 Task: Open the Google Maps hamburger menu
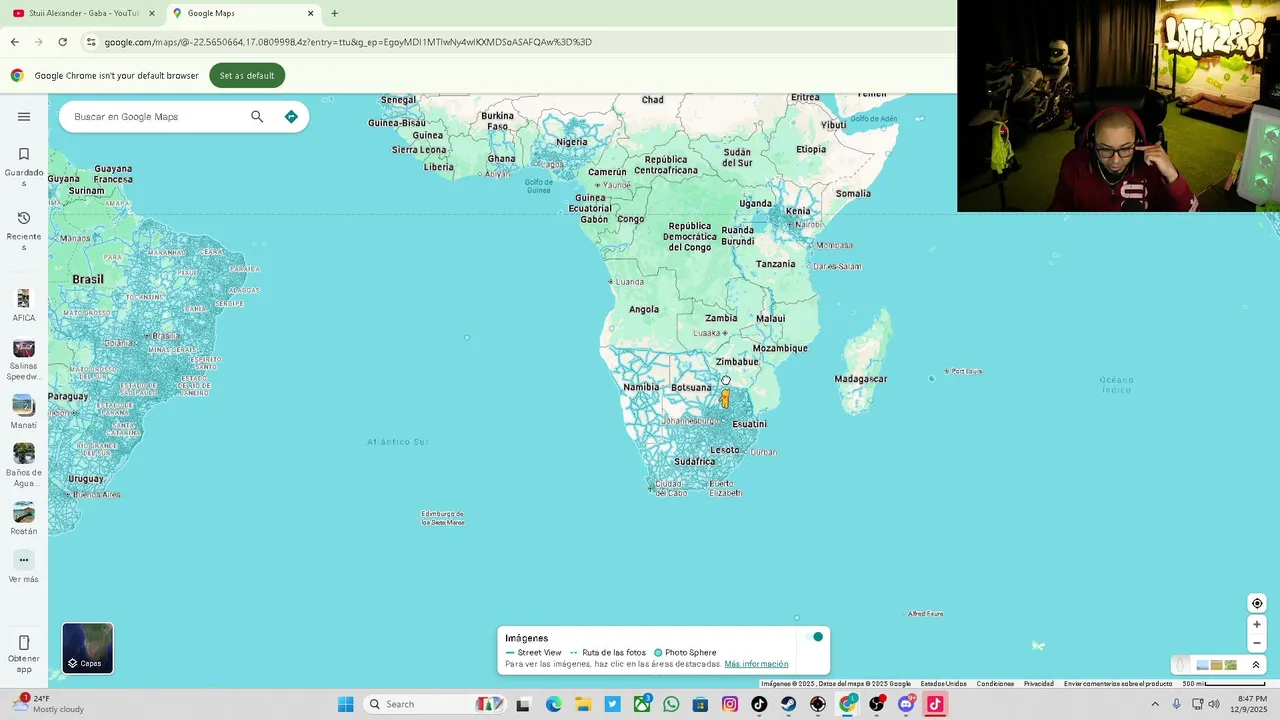[24, 117]
